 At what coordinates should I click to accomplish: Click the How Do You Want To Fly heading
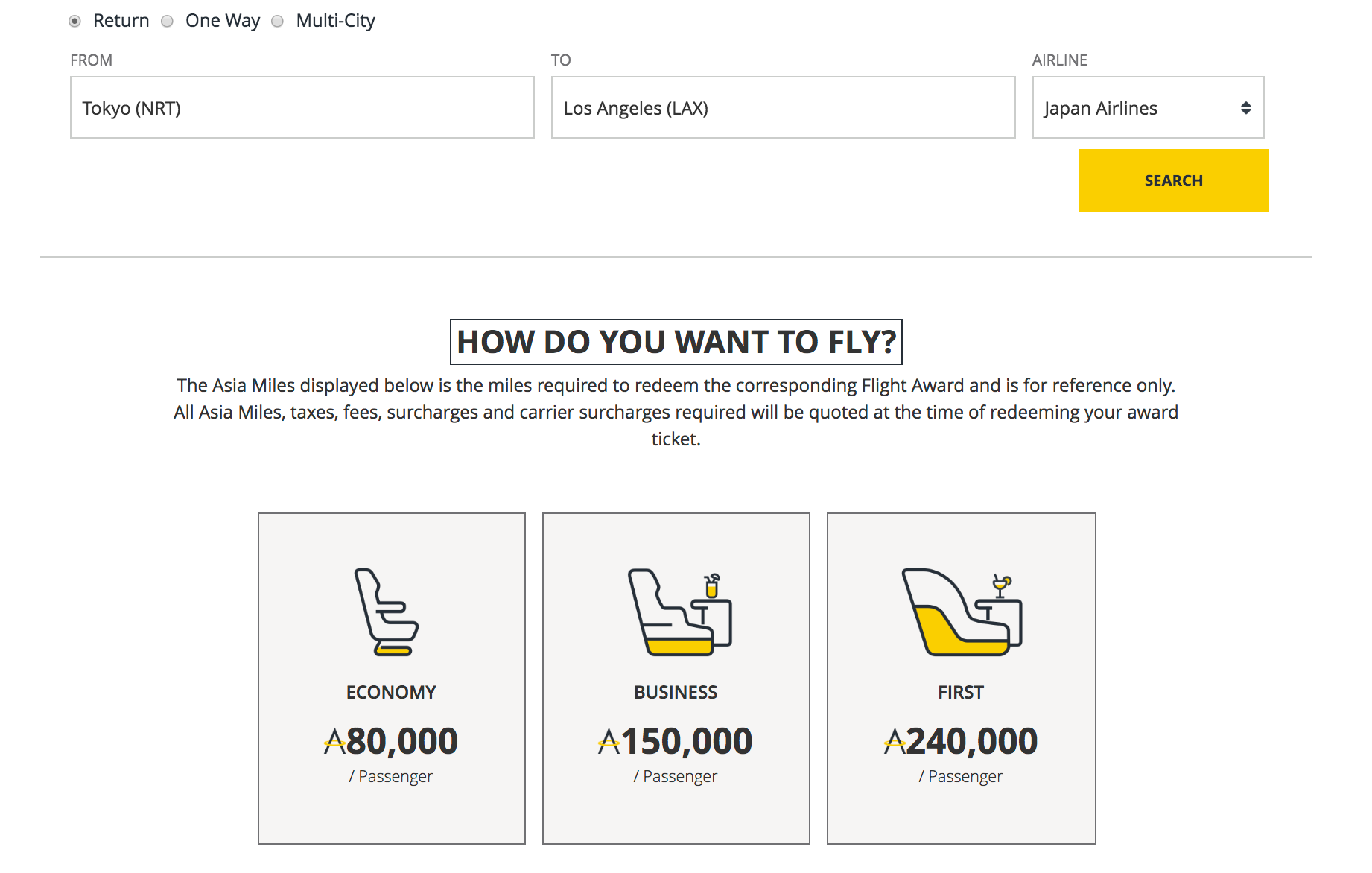coord(676,342)
